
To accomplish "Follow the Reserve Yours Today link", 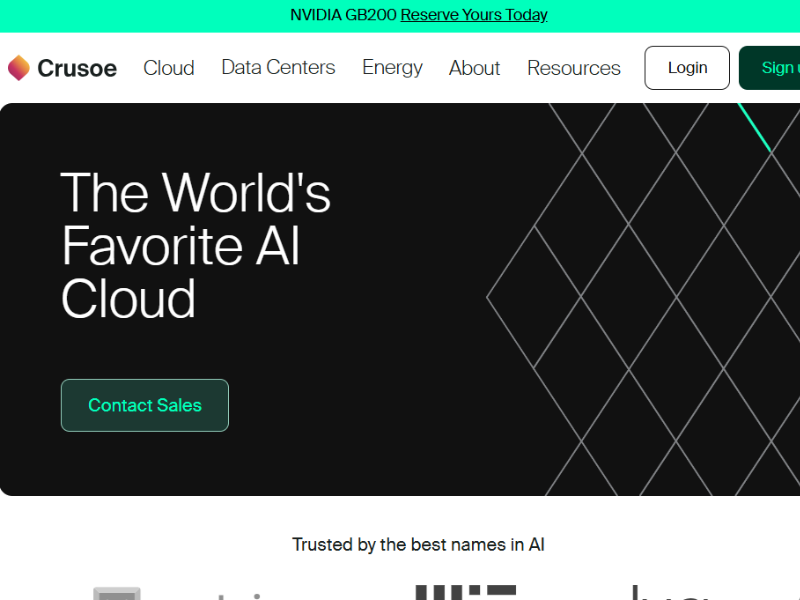I will click(x=474, y=15).
